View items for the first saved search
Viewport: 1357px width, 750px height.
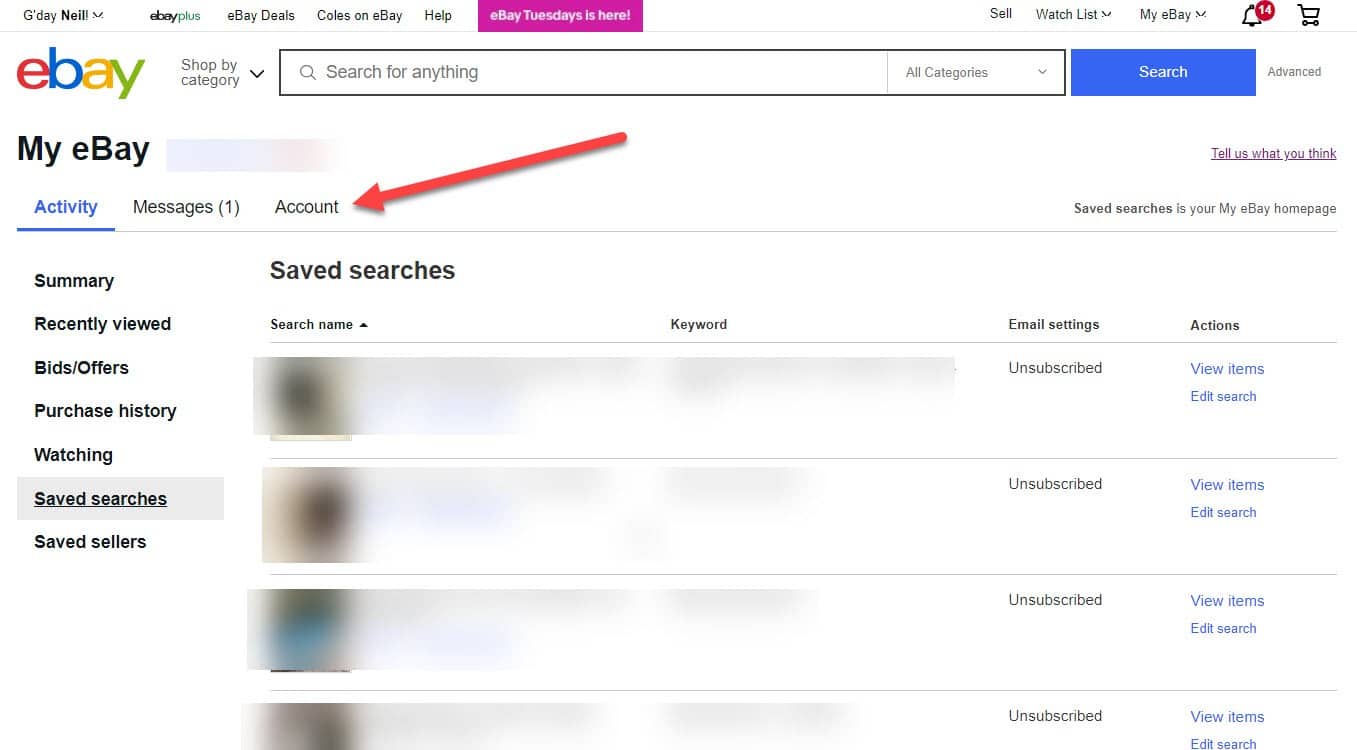(1227, 369)
